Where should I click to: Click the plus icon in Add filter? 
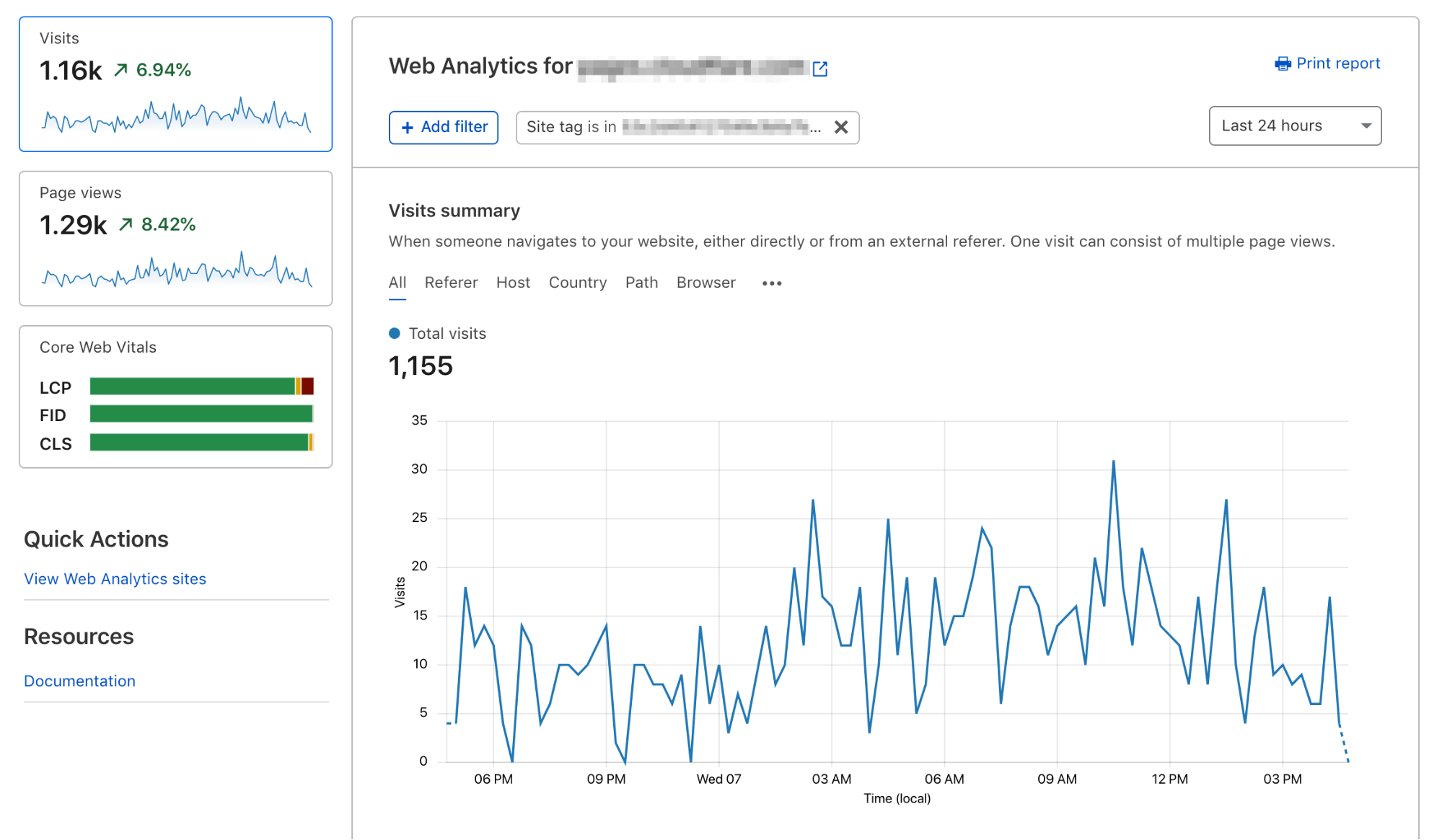408,128
